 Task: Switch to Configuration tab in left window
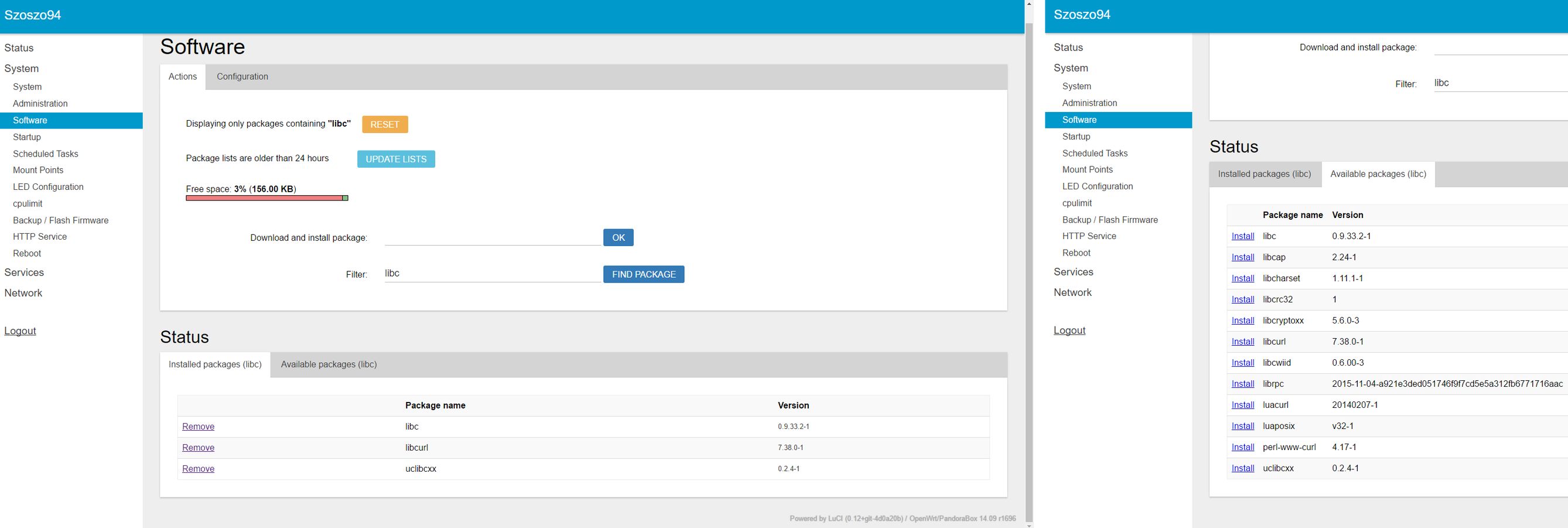tap(242, 77)
